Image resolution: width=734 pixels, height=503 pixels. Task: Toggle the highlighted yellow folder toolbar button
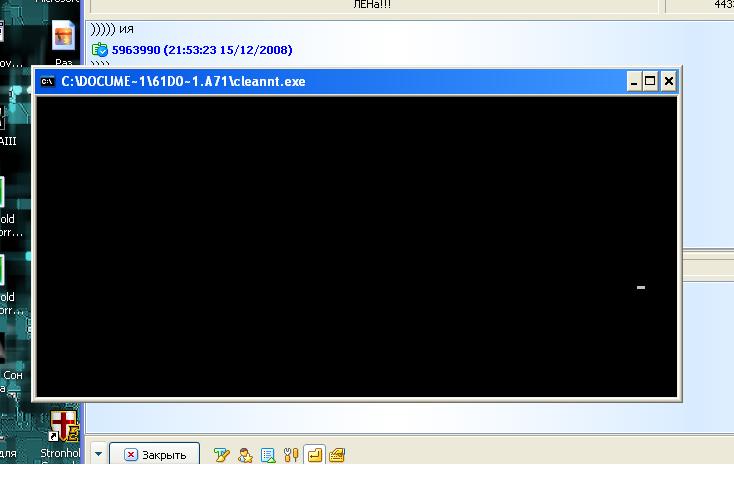point(314,455)
